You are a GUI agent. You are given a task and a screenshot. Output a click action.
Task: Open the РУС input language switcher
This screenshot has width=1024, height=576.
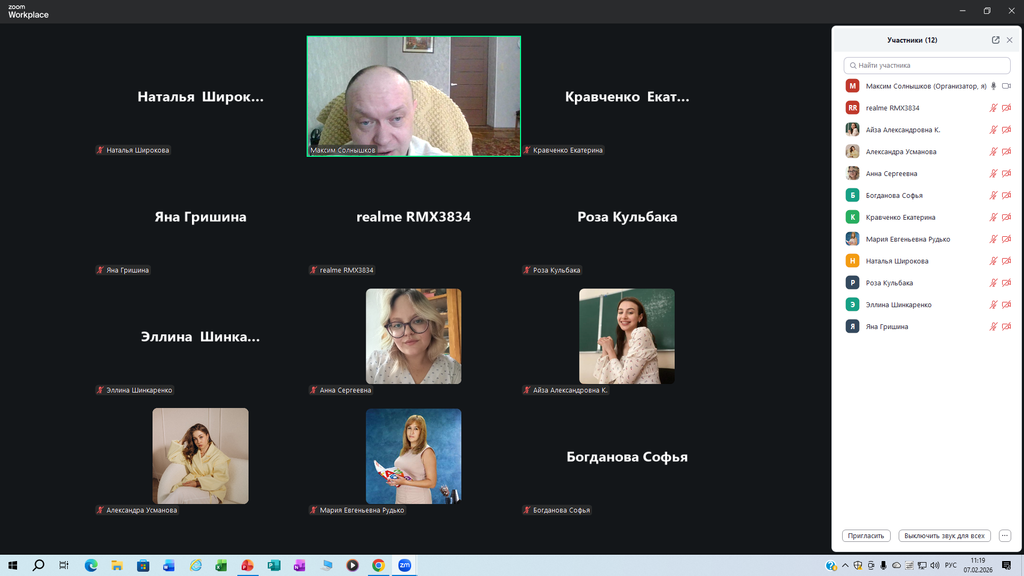[x=950, y=565]
